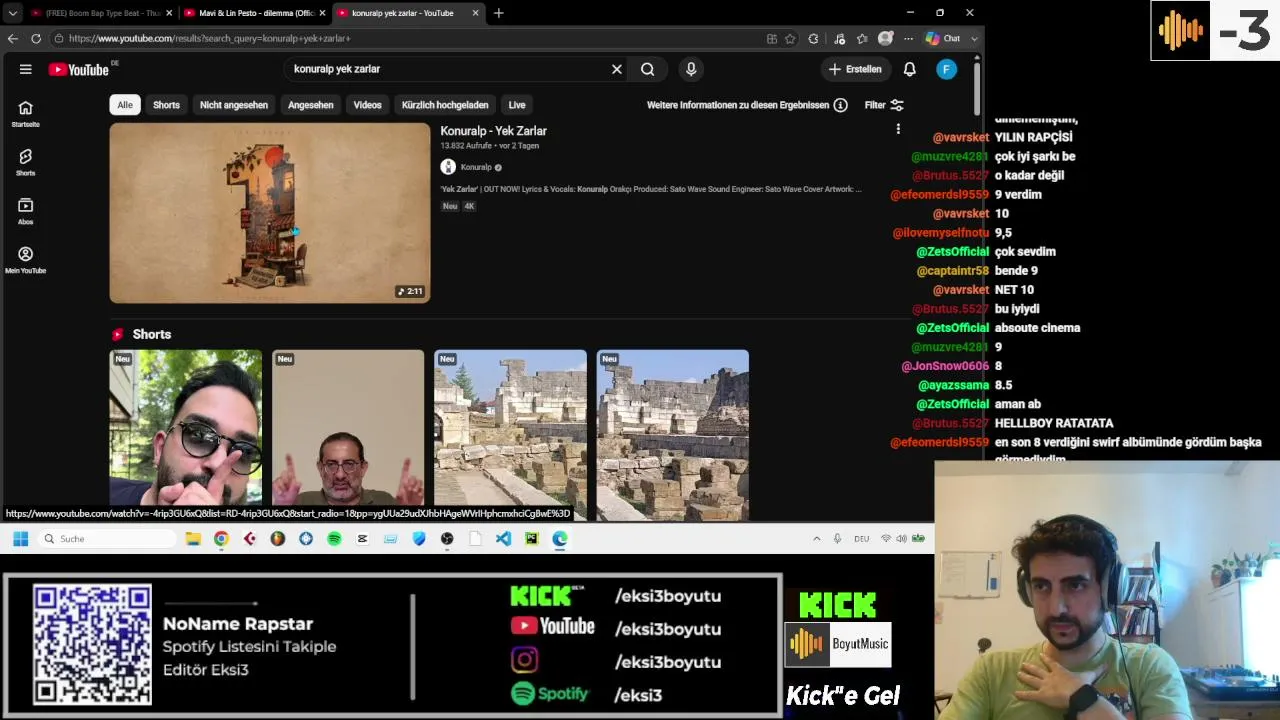Open the search Filter options

[884, 105]
